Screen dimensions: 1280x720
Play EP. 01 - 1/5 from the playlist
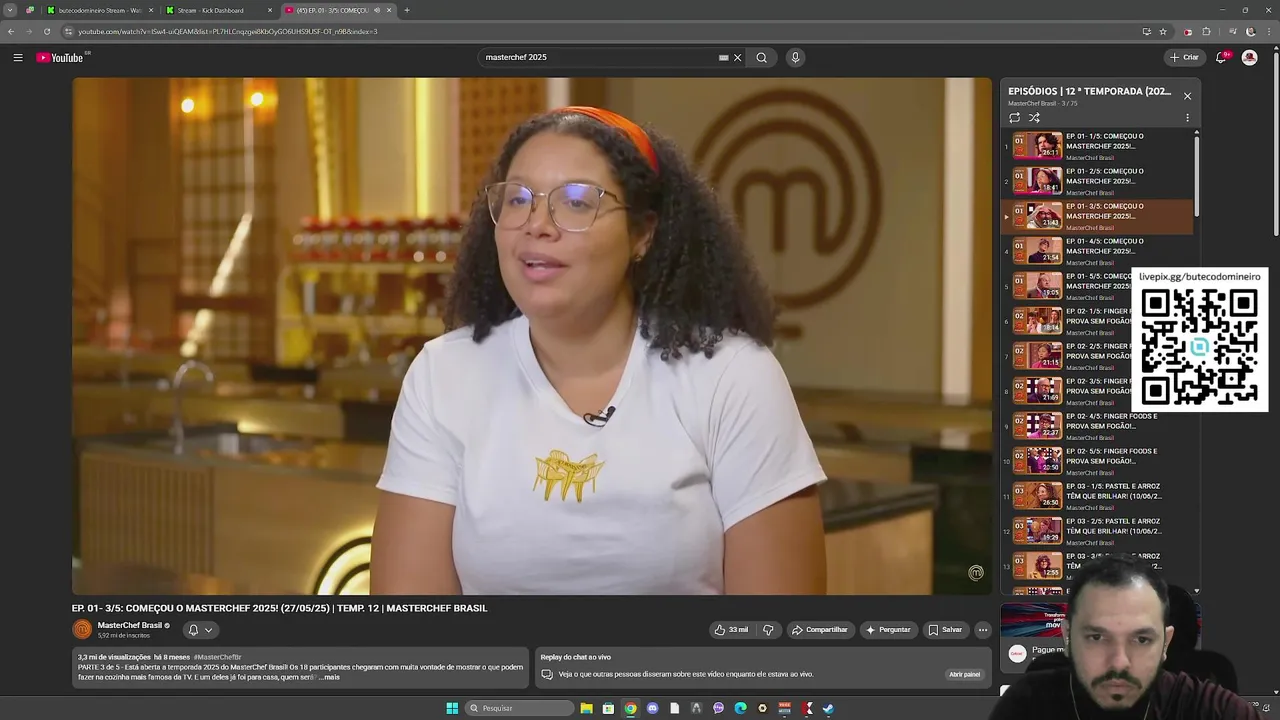pyautogui.click(x=1098, y=146)
